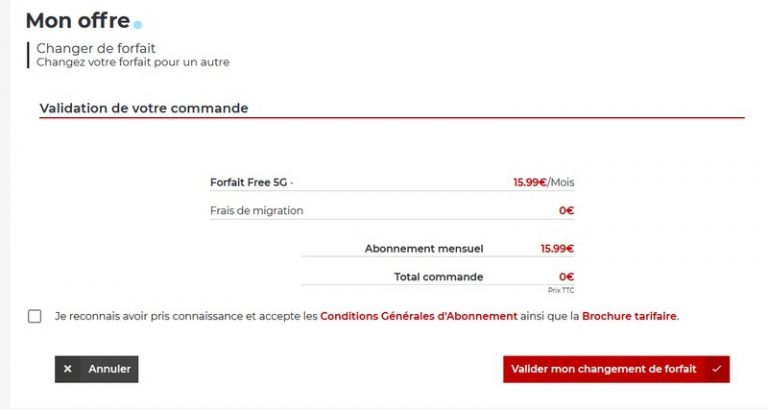Select the Changer de forfait title
768x410 pixels.
tap(96, 48)
